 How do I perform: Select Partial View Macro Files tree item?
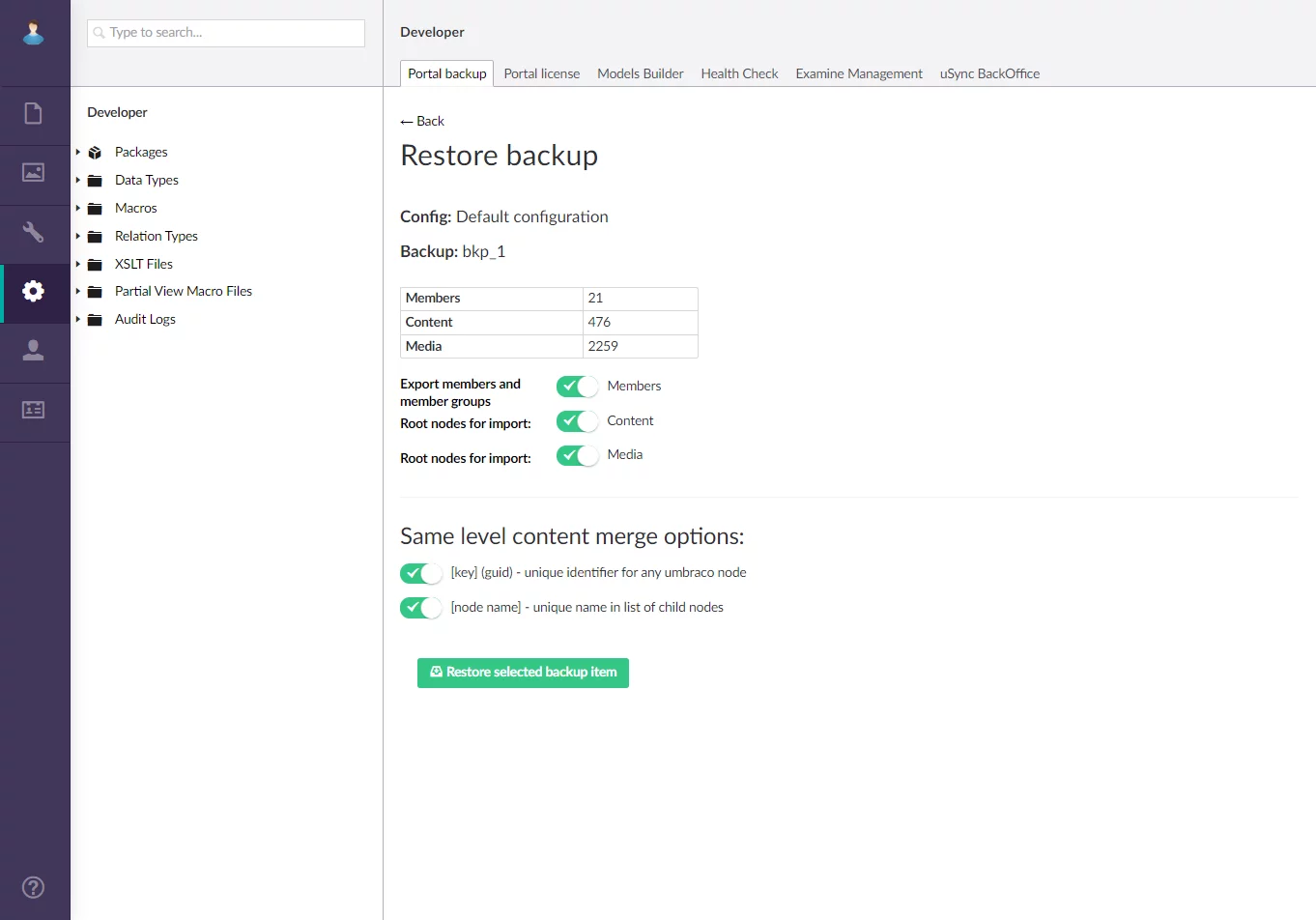click(183, 291)
